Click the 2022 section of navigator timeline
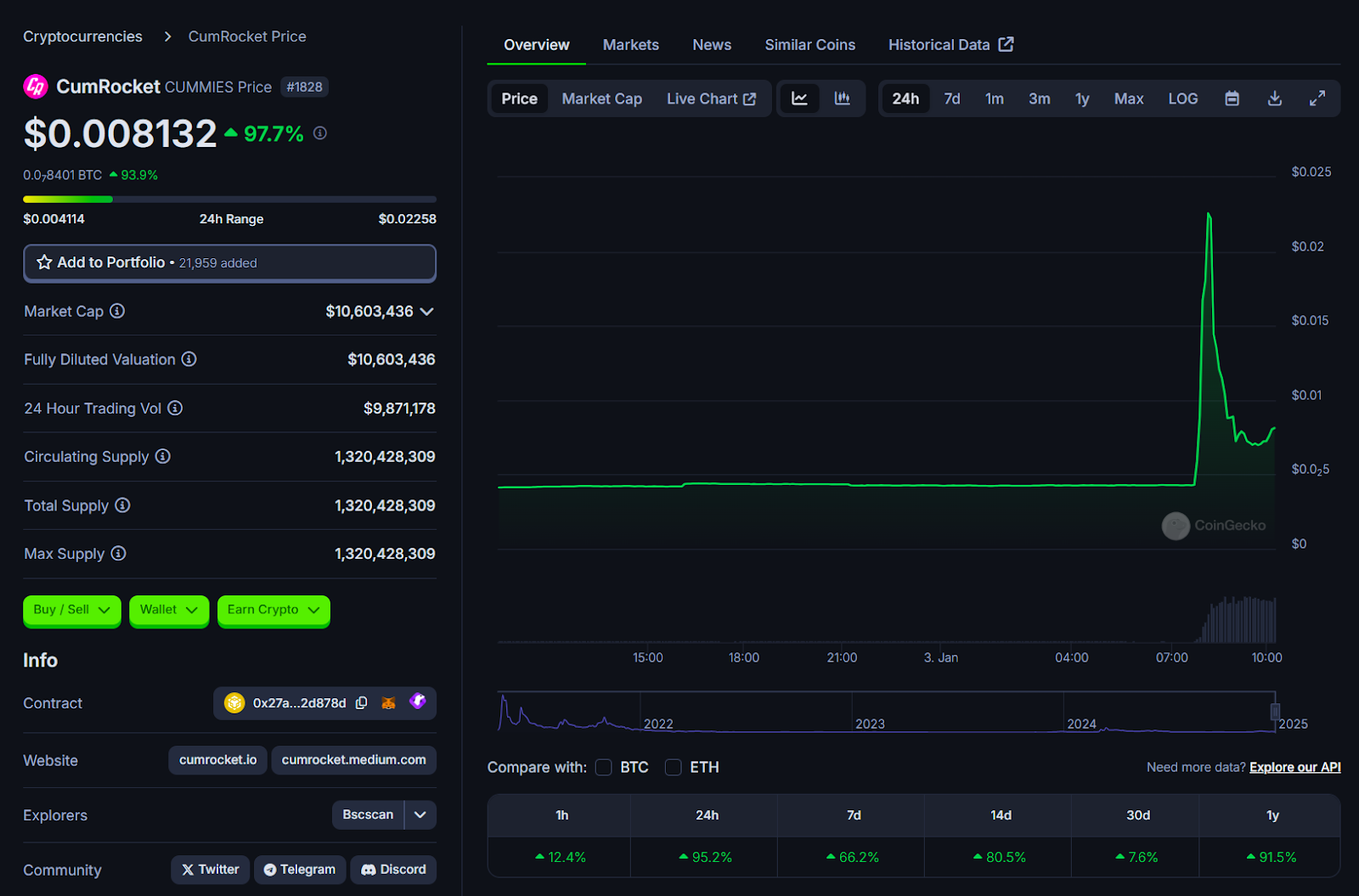Viewport: 1359px width, 896px height. point(746,712)
